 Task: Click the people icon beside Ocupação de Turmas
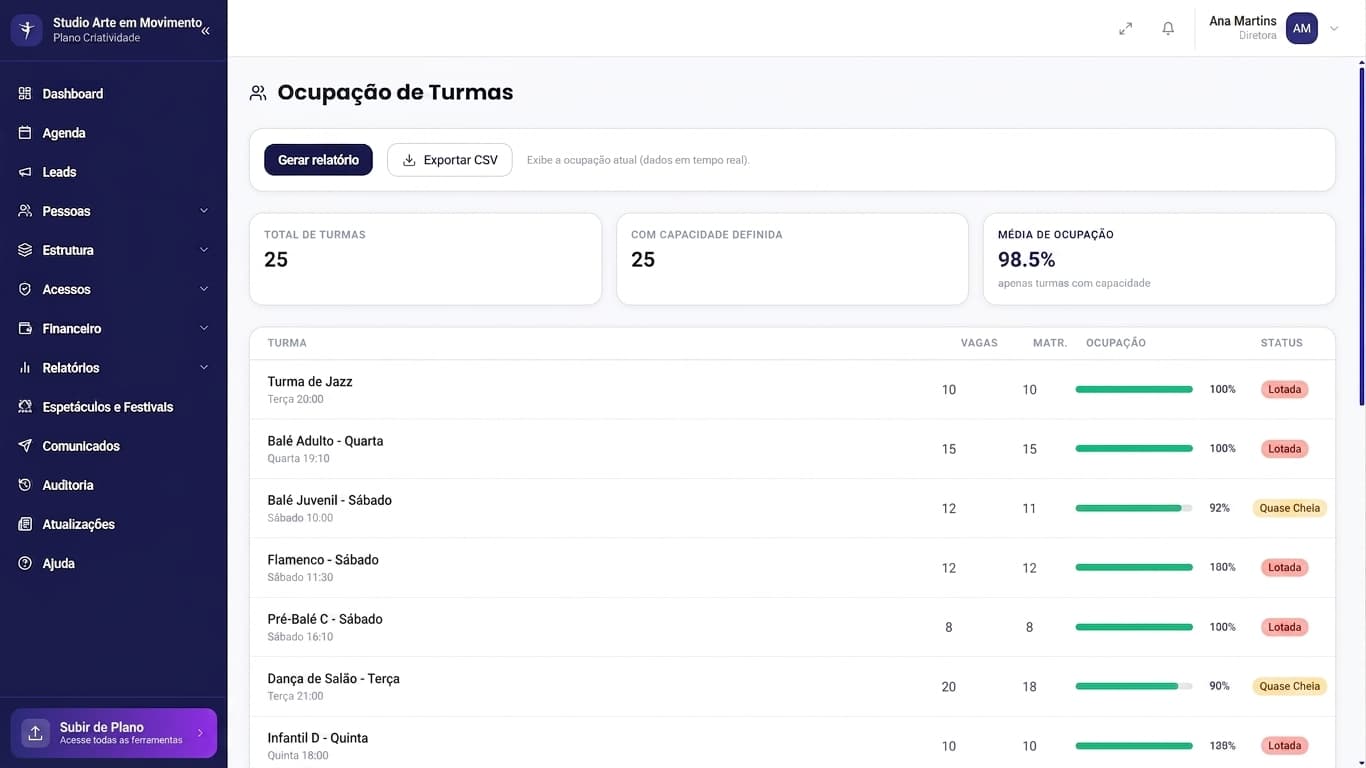click(258, 93)
